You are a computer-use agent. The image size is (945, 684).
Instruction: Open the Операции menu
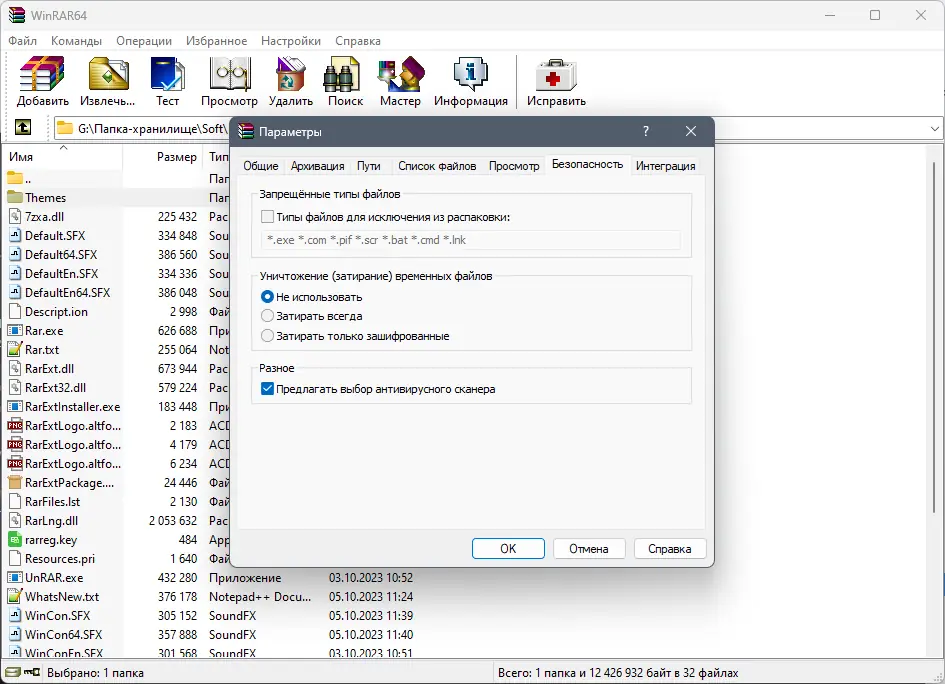click(144, 40)
